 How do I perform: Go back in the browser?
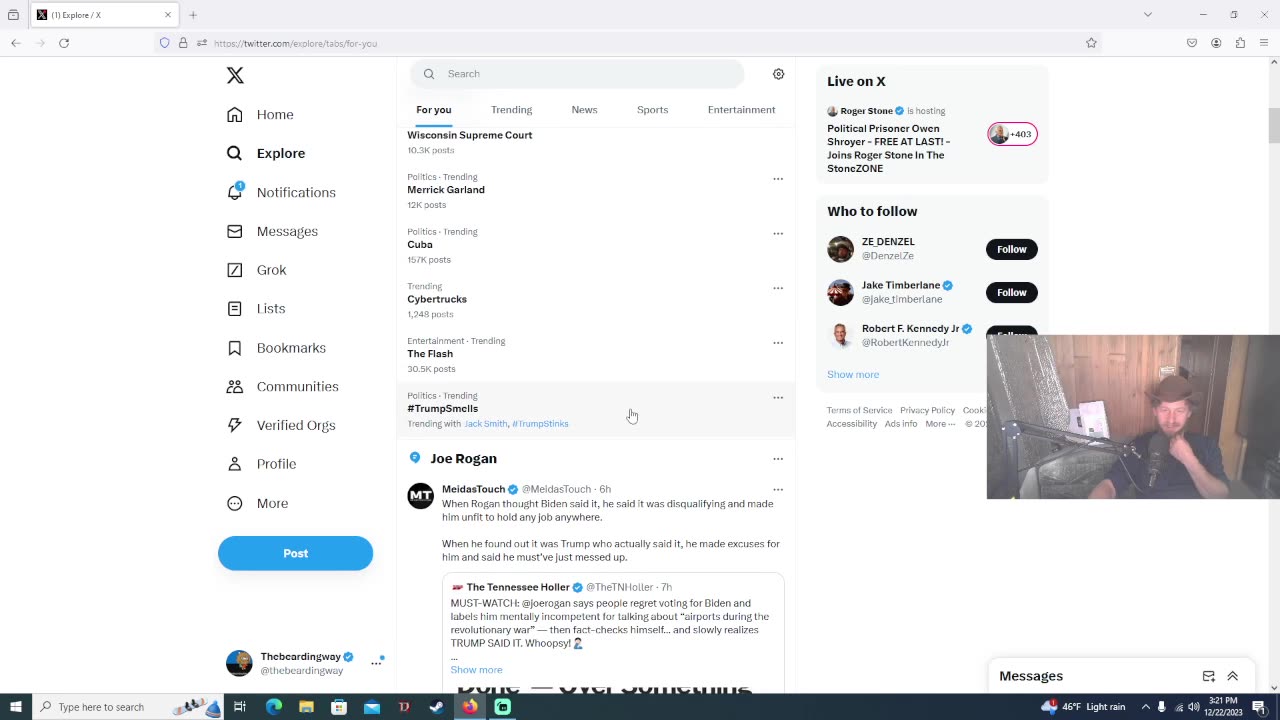(16, 43)
